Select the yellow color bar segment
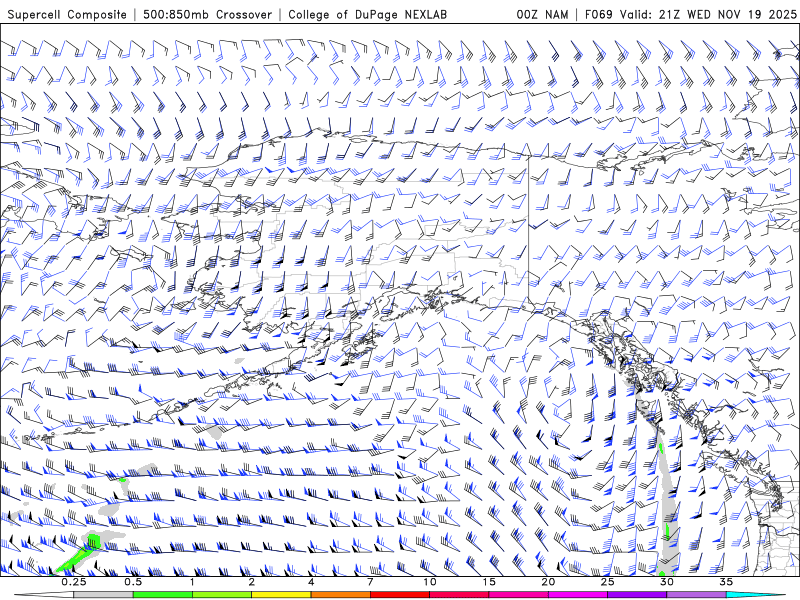Viewport: 800px width, 600px height. tap(281, 595)
